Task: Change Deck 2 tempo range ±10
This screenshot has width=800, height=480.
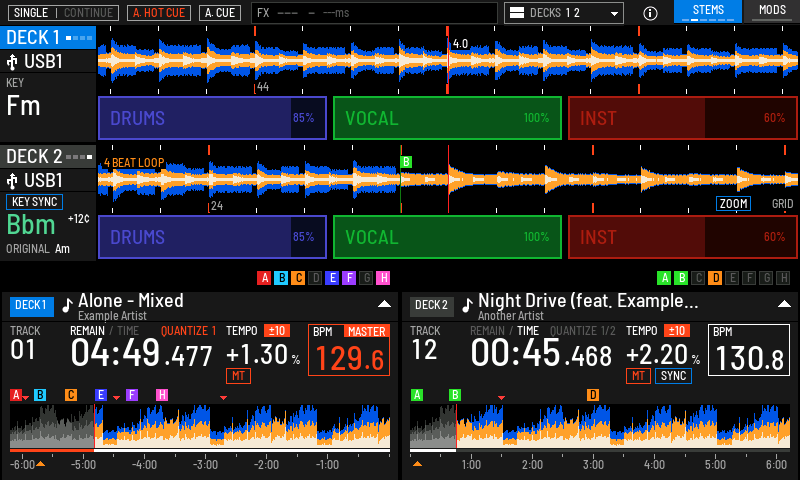Action: (677, 331)
